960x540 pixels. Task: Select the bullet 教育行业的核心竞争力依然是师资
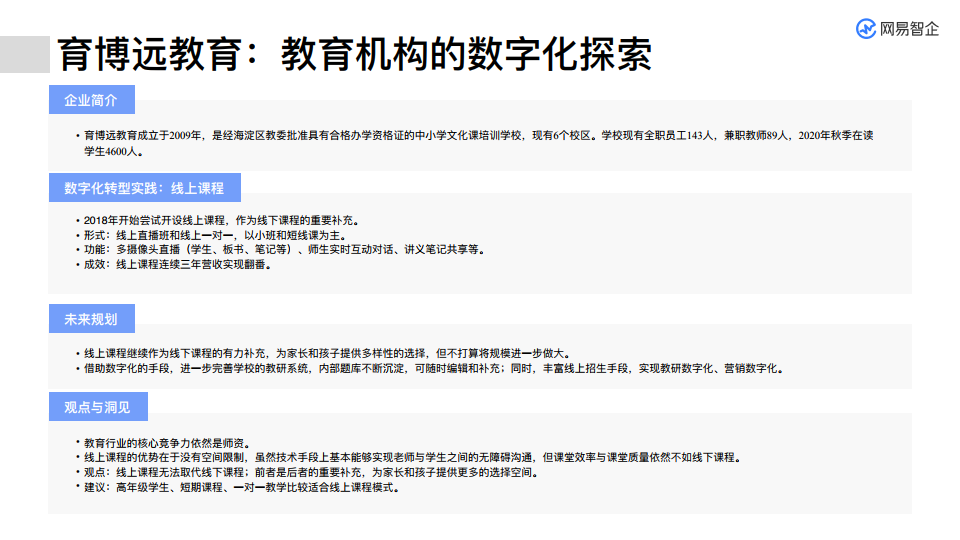(167, 442)
